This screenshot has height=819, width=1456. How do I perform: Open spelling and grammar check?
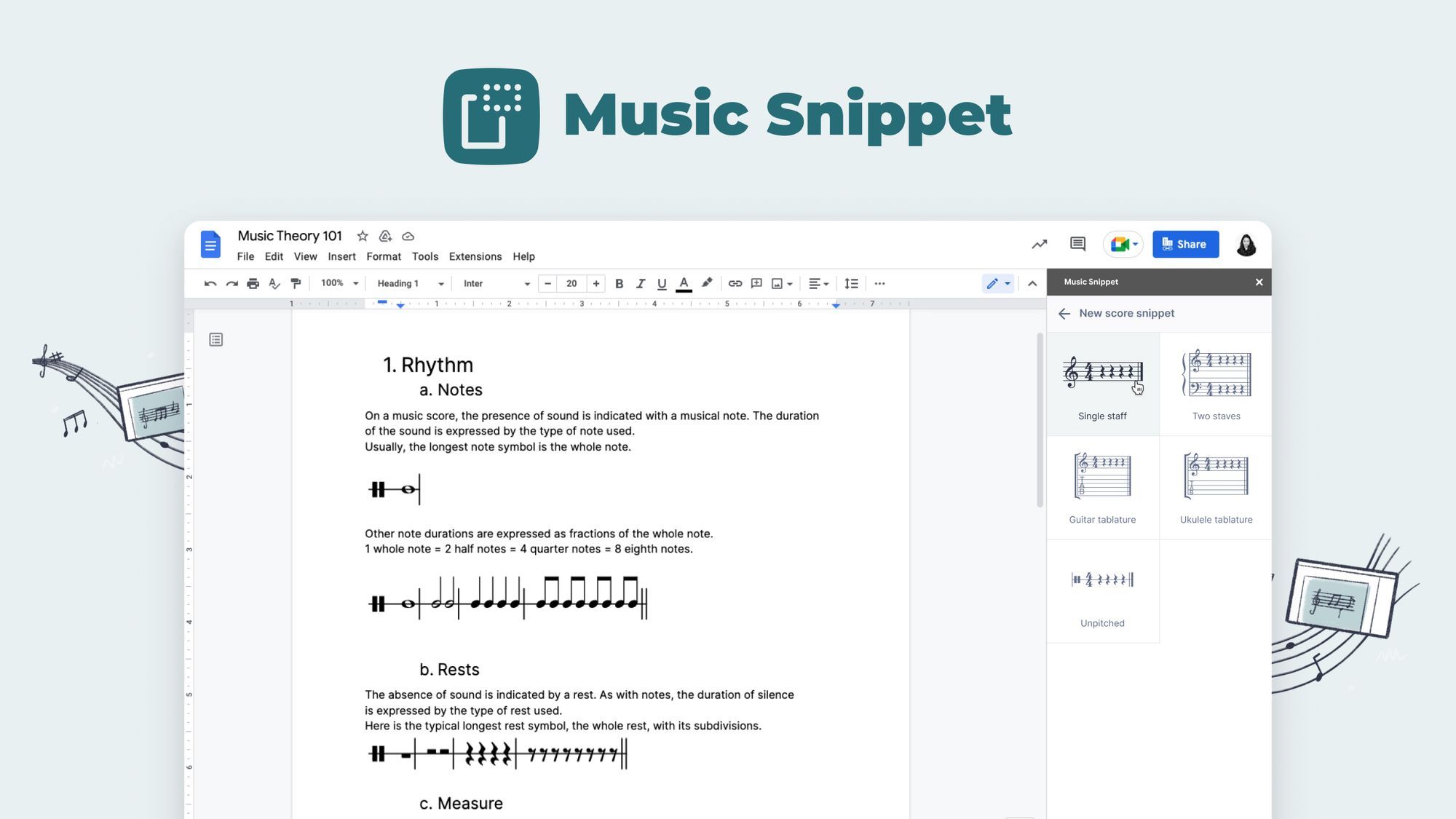pos(274,283)
